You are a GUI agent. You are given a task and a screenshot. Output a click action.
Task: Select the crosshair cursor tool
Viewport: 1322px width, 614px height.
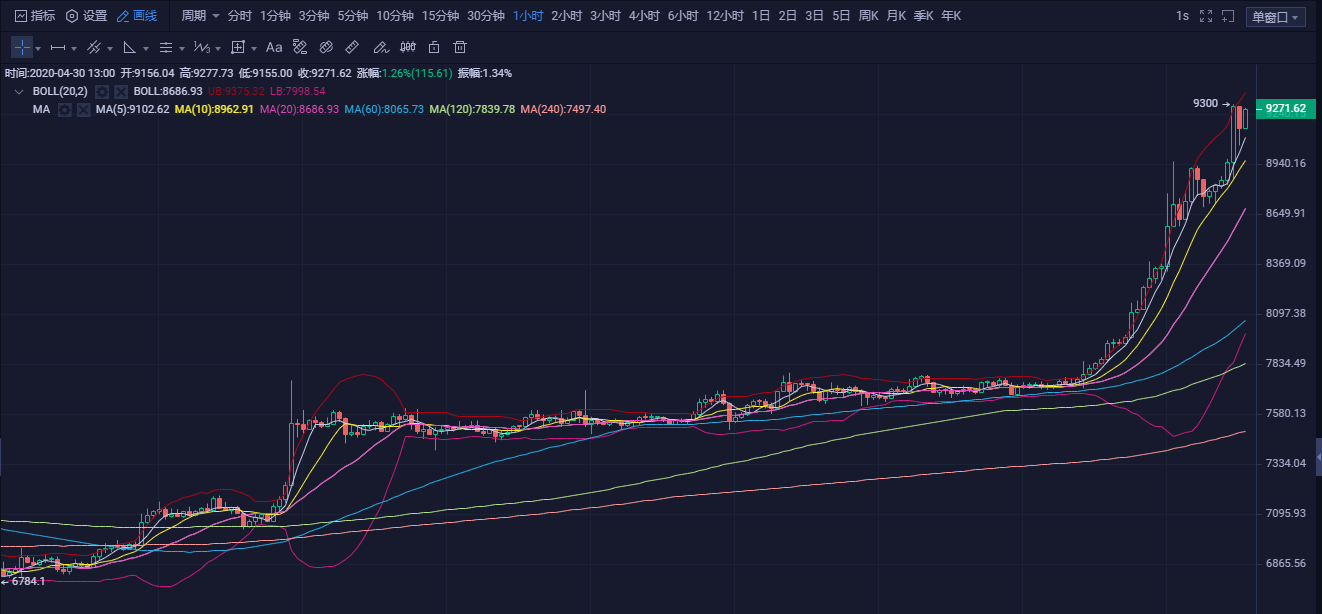[22, 47]
